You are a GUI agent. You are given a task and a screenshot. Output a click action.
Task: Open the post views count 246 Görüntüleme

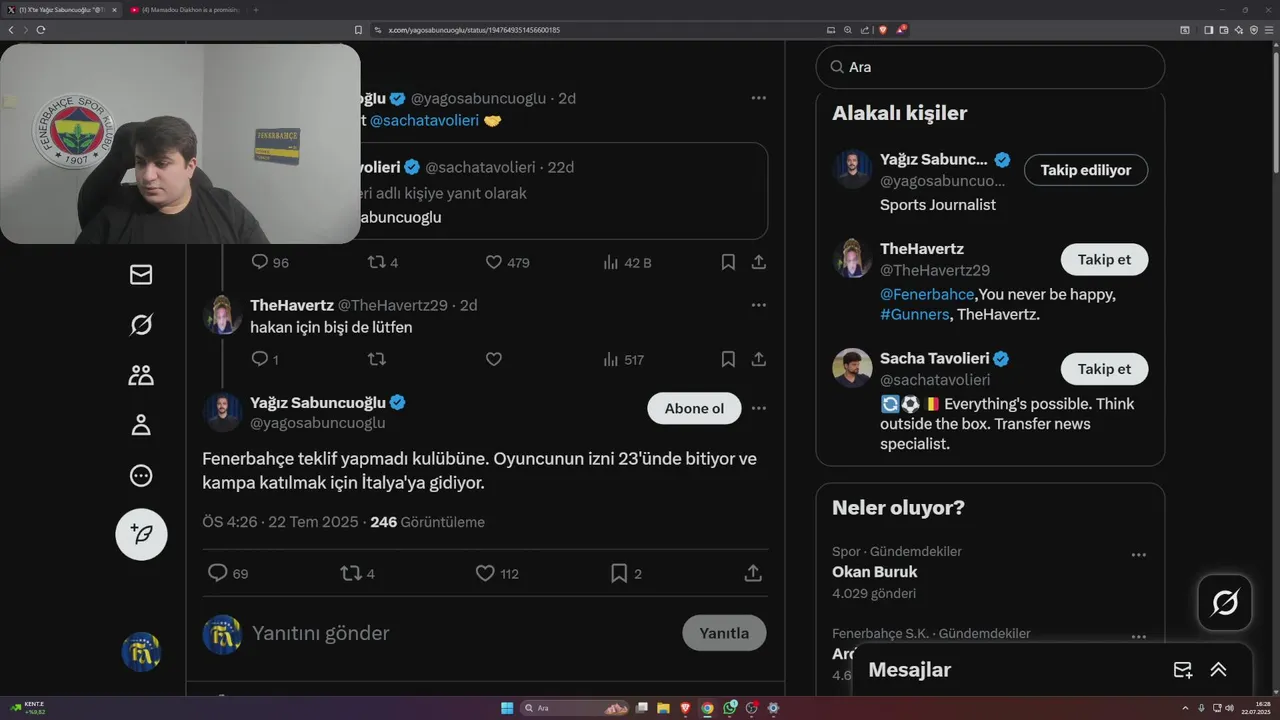click(427, 522)
